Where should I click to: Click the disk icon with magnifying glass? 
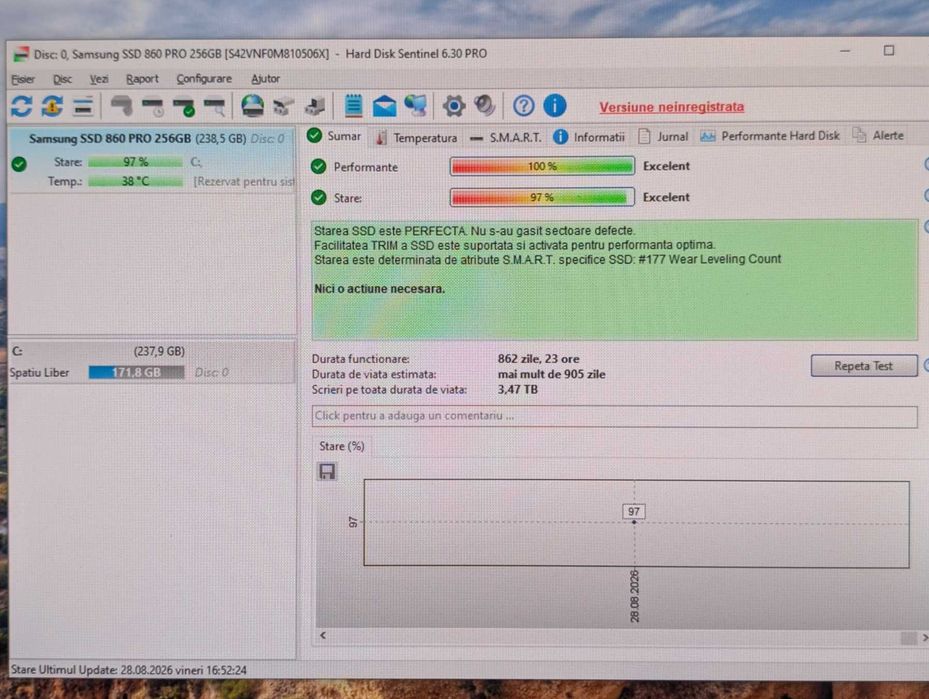(214, 107)
